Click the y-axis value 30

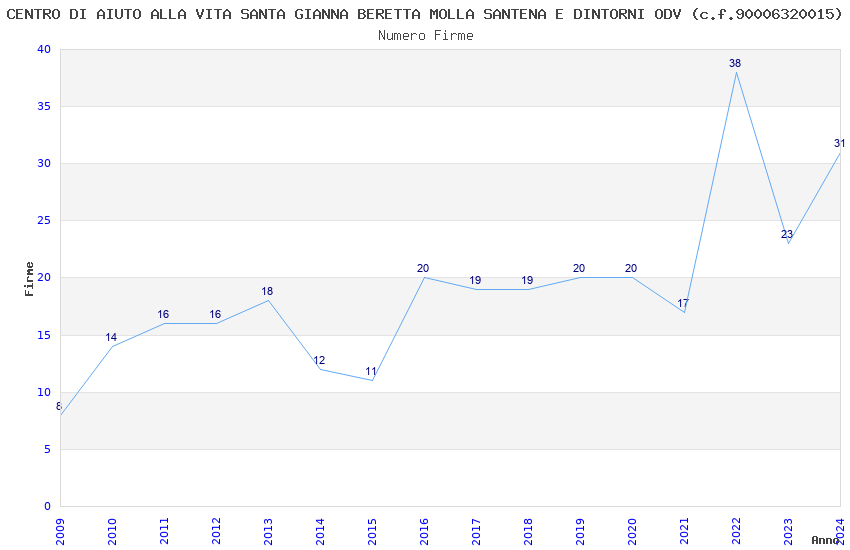click(44, 164)
